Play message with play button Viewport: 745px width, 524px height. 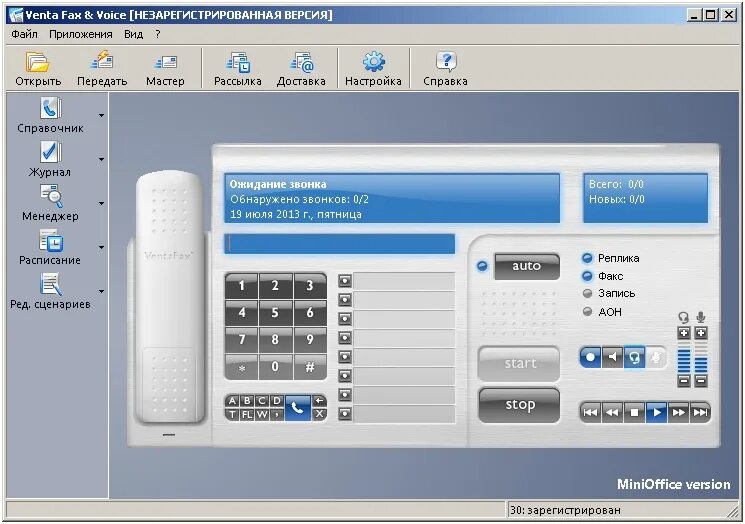point(657,412)
